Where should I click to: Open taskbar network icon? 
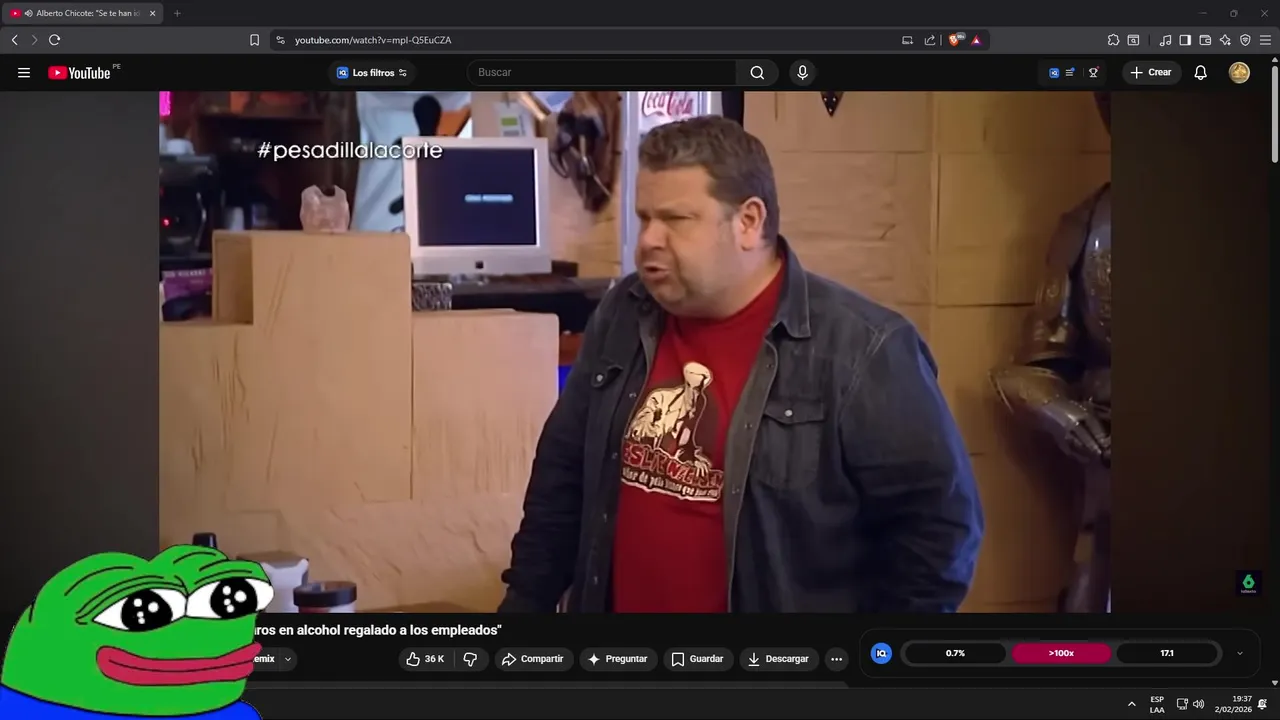click(1182, 704)
